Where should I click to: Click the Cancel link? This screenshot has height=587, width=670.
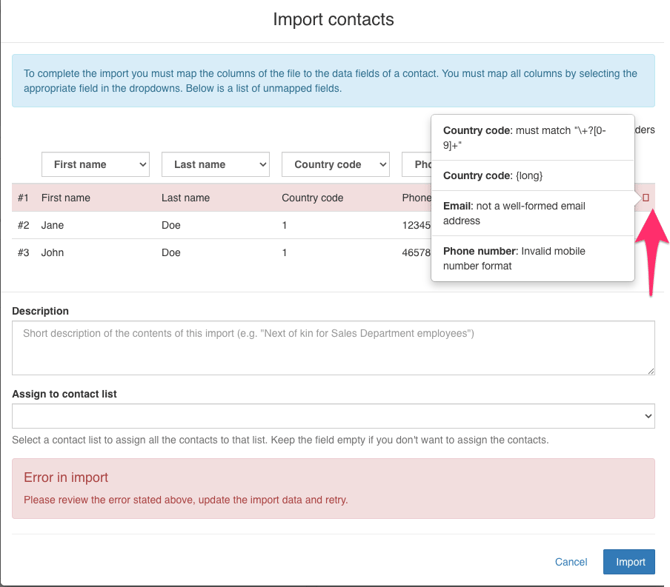click(570, 562)
